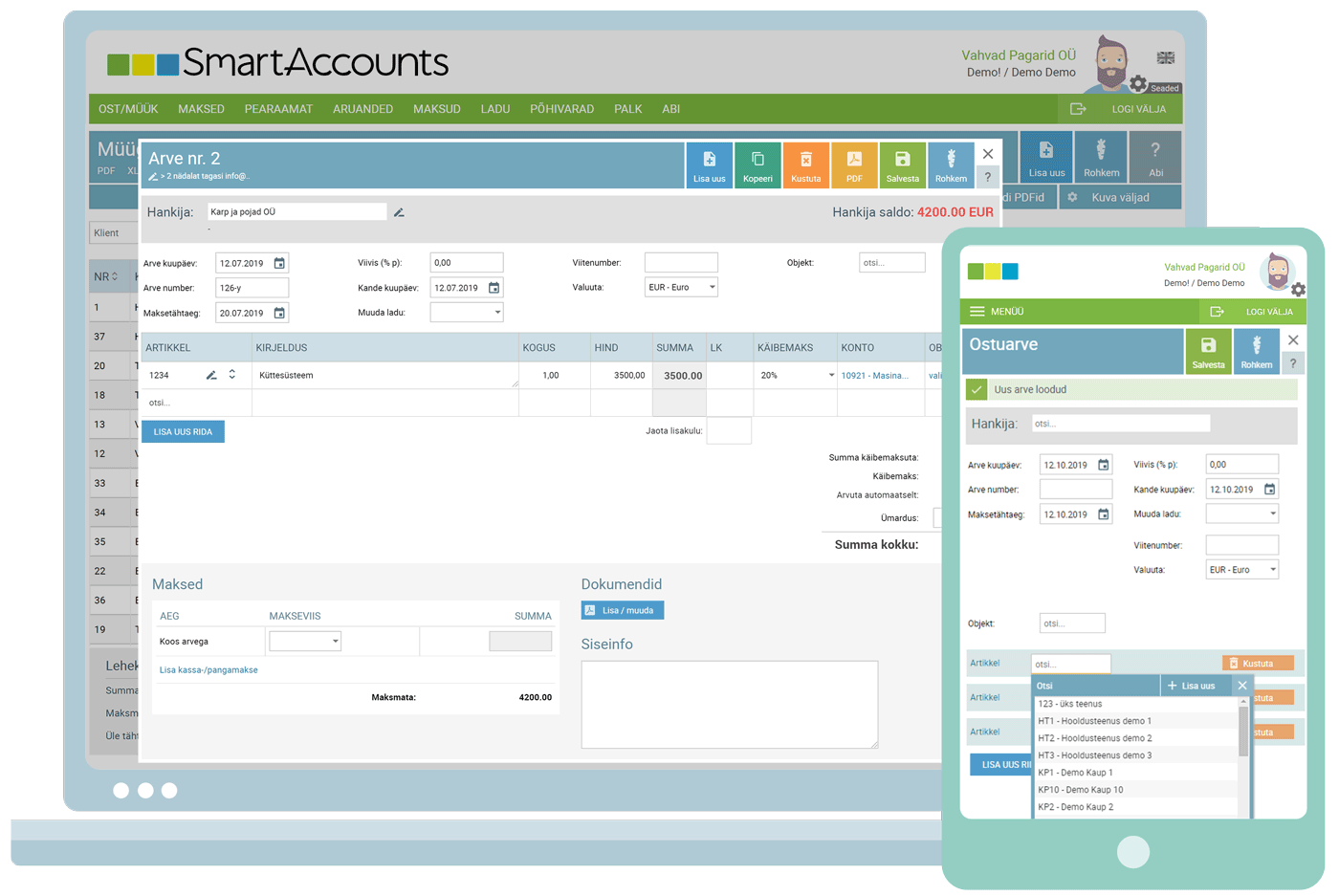Image resolution: width=1339 pixels, height=896 pixels.
Task: Click the LISA UUS RIDA button
Action: coord(183,432)
